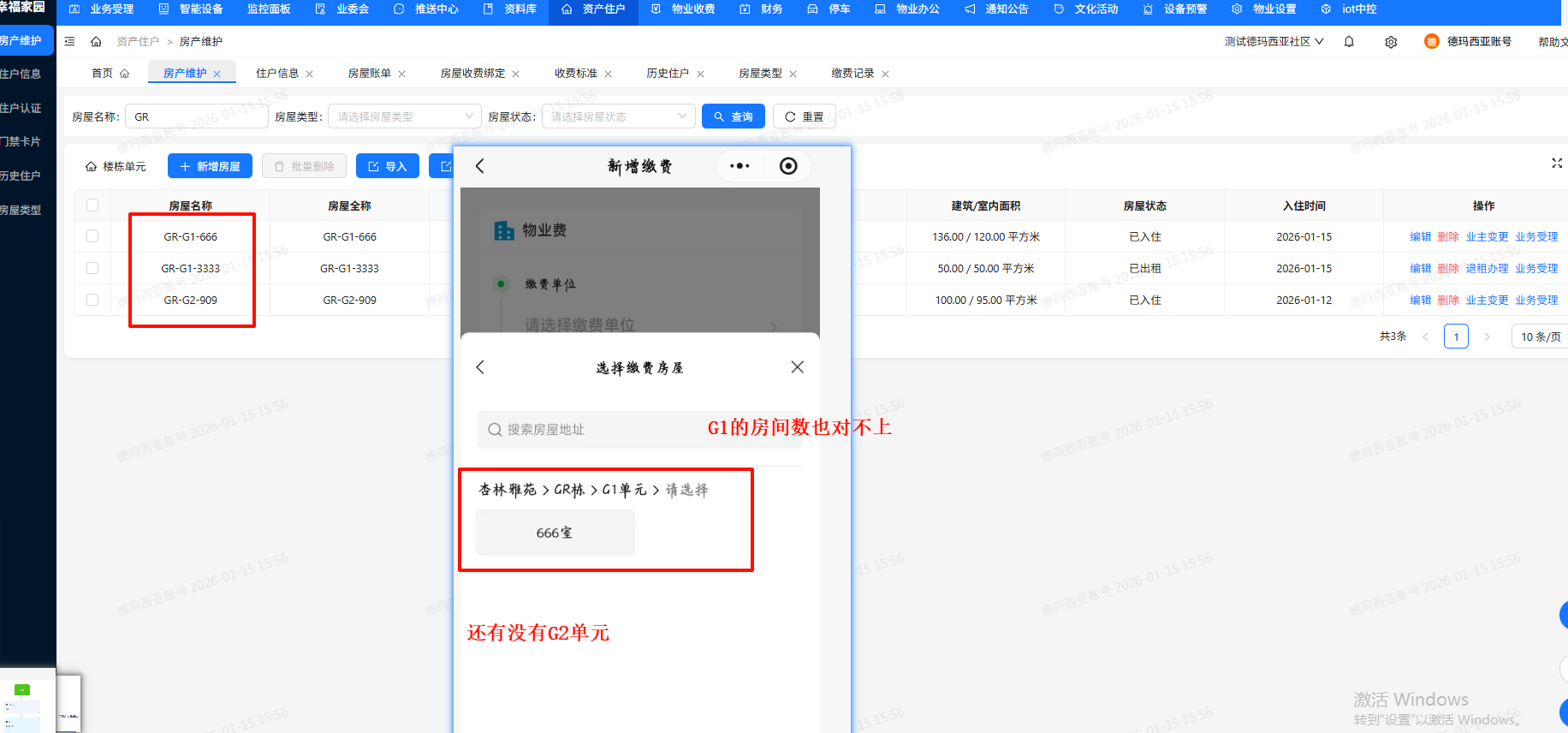Click the home breadcrumb icon
The image size is (1568, 733).
(x=96, y=41)
